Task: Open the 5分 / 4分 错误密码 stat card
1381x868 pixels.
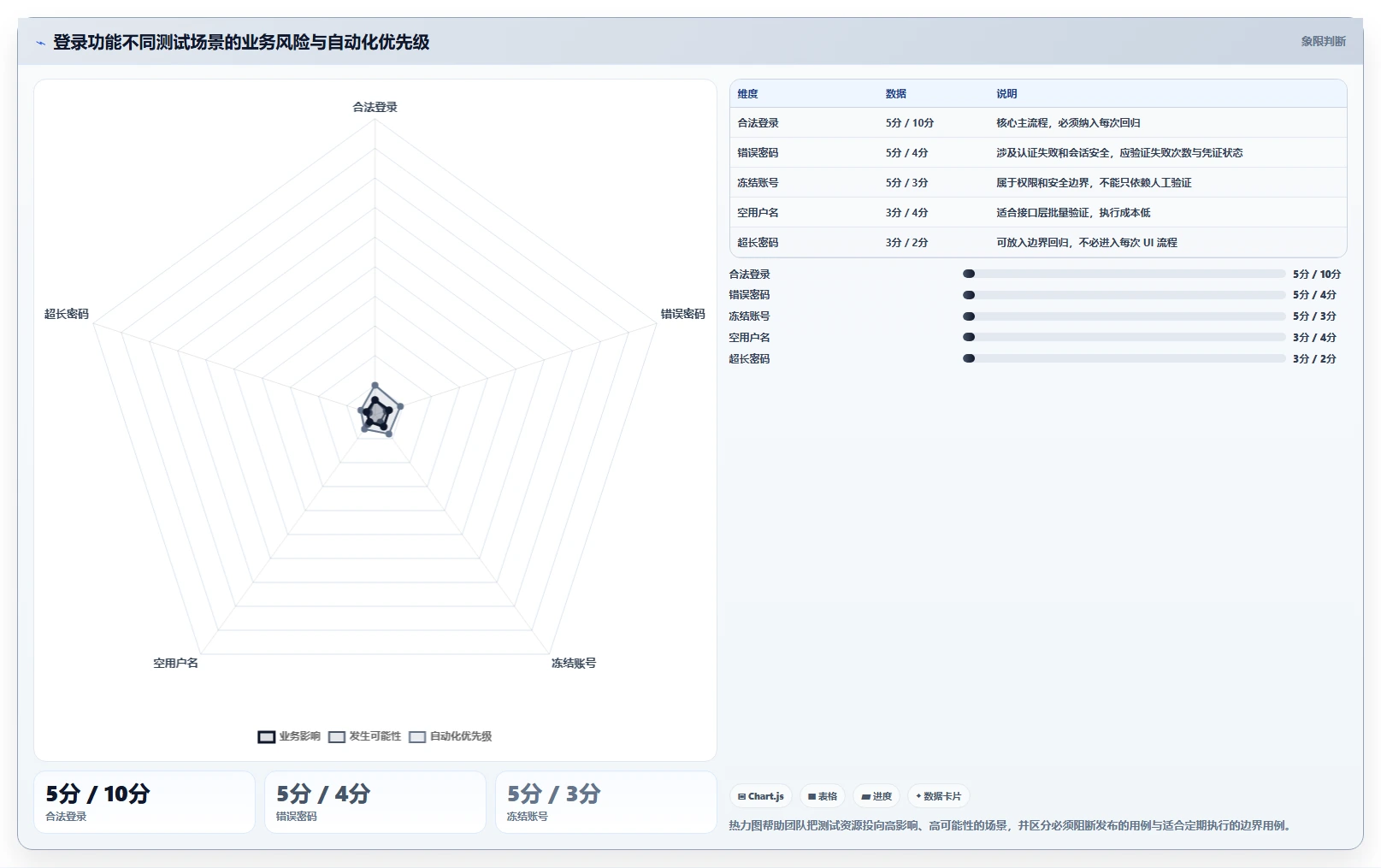Action: point(375,802)
